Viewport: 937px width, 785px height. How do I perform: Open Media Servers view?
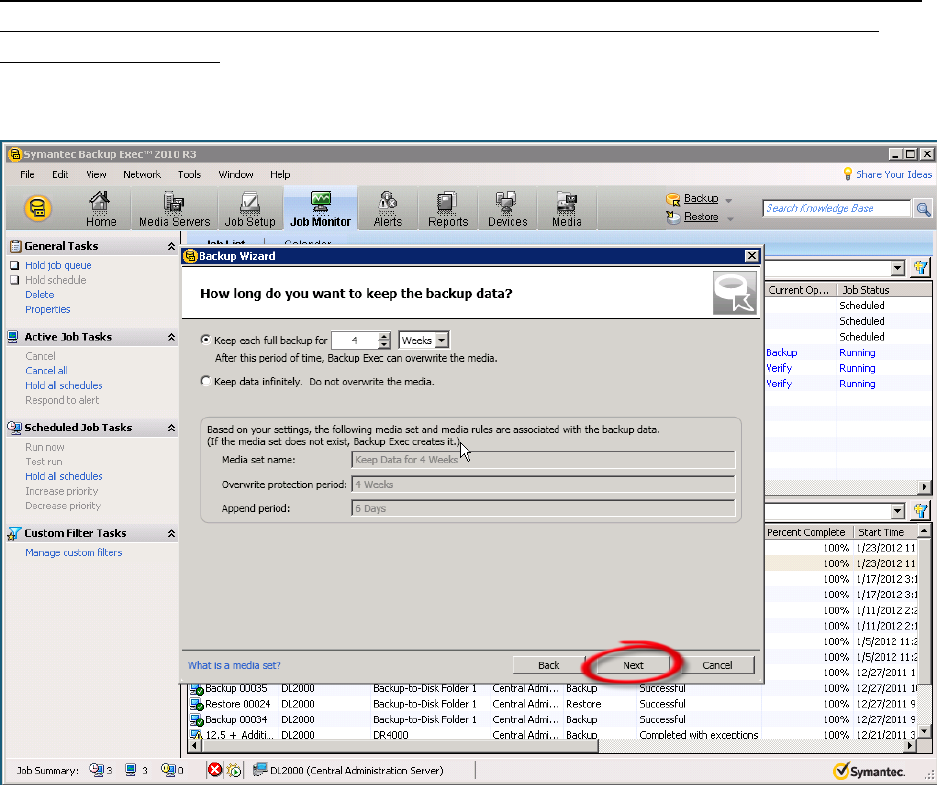coord(174,208)
